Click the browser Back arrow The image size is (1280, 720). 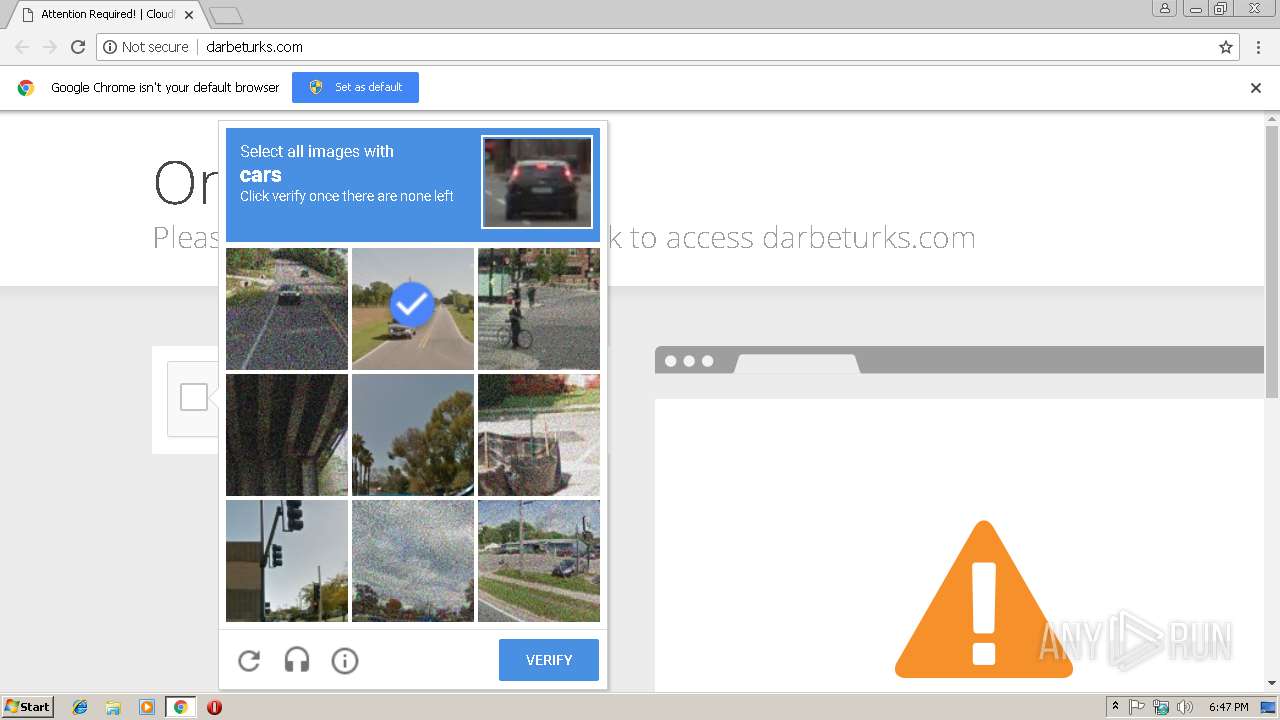click(22, 47)
